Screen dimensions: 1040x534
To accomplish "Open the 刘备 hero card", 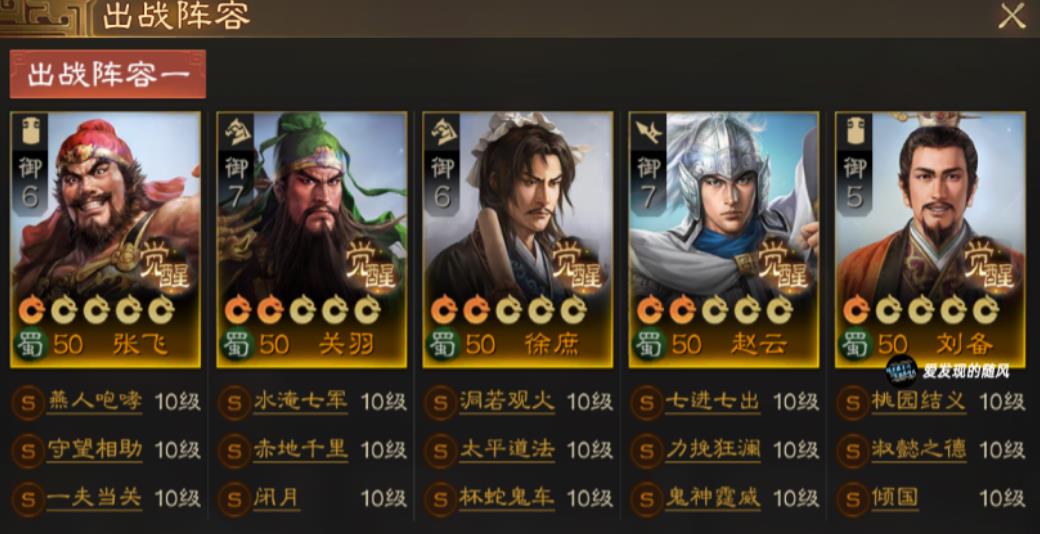I will 931,239.
